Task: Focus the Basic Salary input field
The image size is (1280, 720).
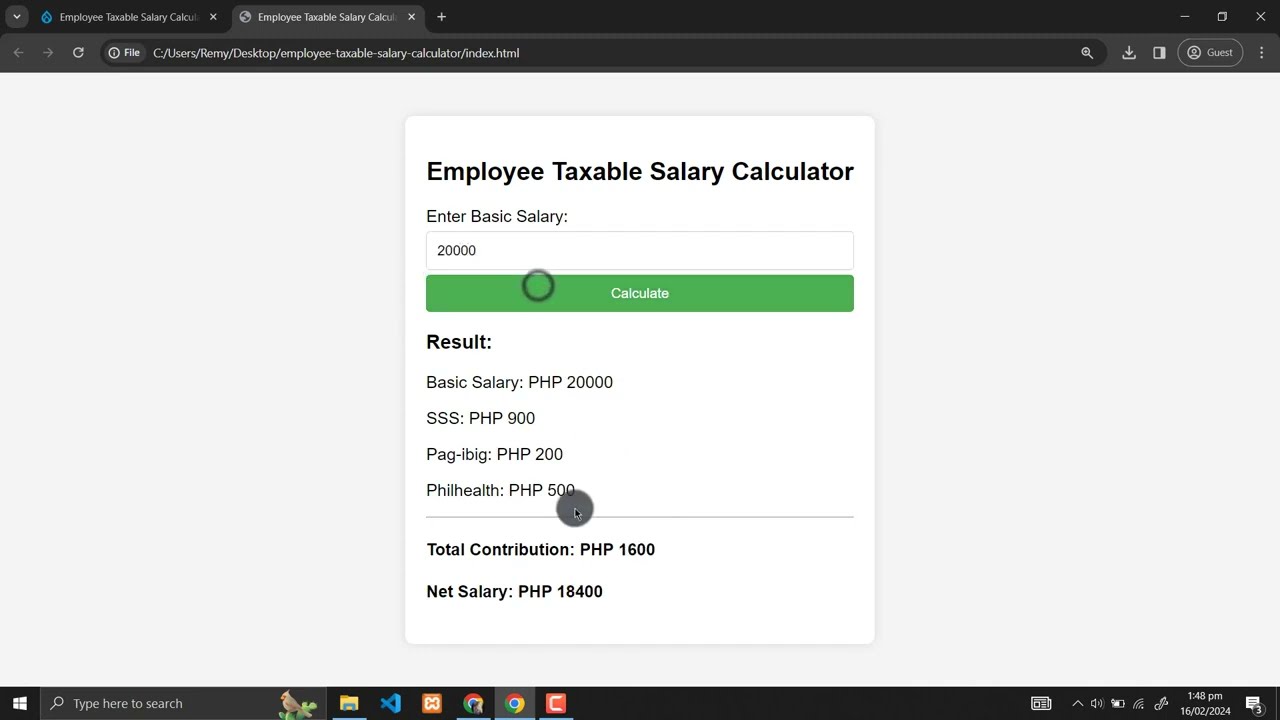Action: (x=640, y=251)
